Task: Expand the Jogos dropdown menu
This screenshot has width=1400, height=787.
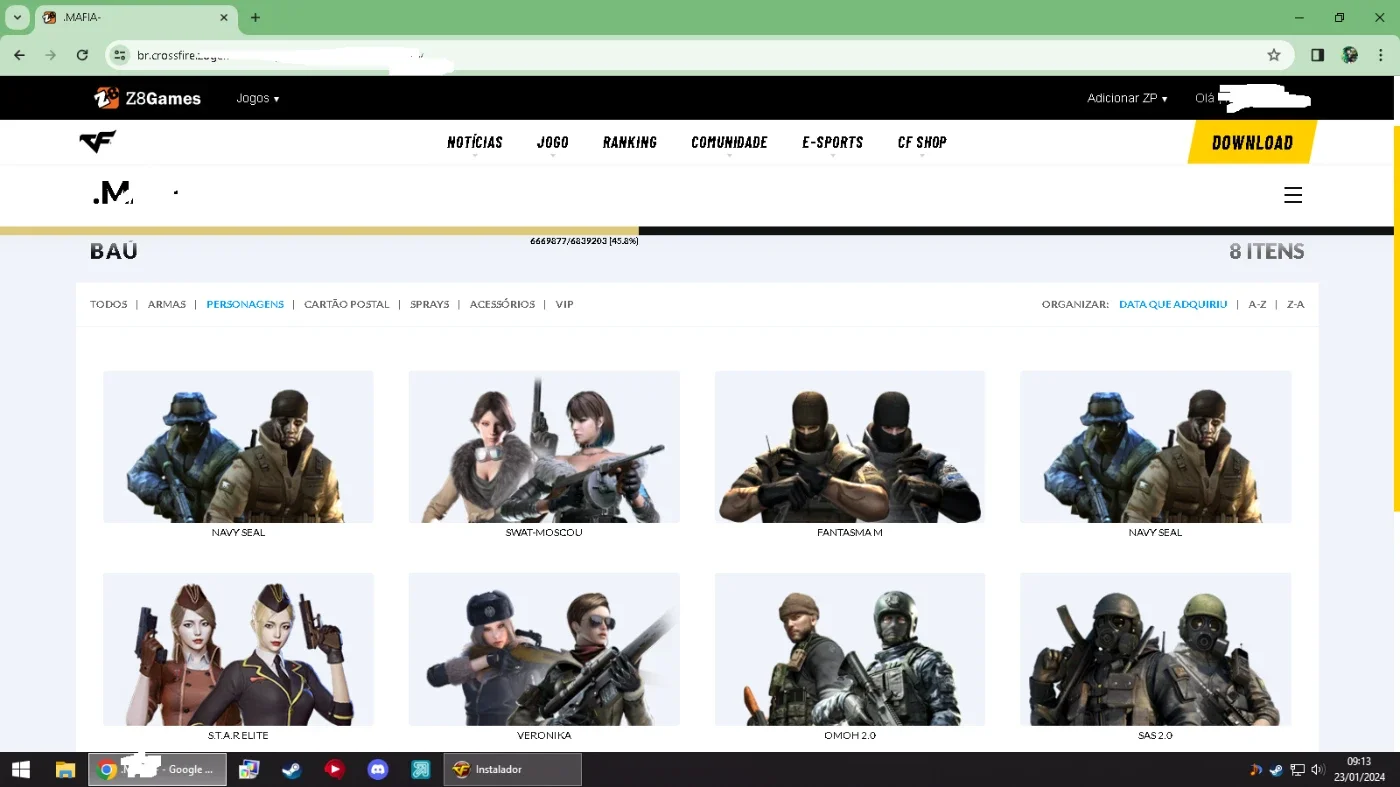Action: click(258, 98)
